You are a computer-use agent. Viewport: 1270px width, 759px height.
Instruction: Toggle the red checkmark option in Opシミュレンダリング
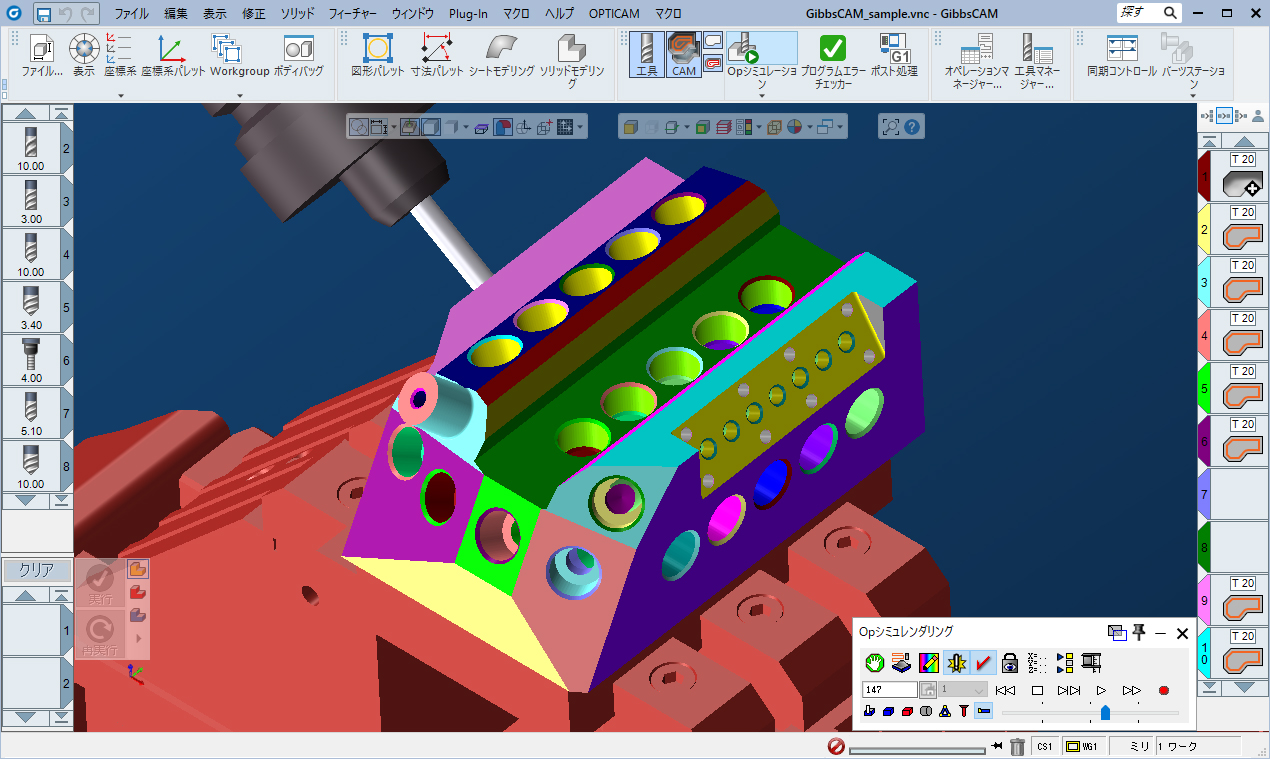click(982, 662)
